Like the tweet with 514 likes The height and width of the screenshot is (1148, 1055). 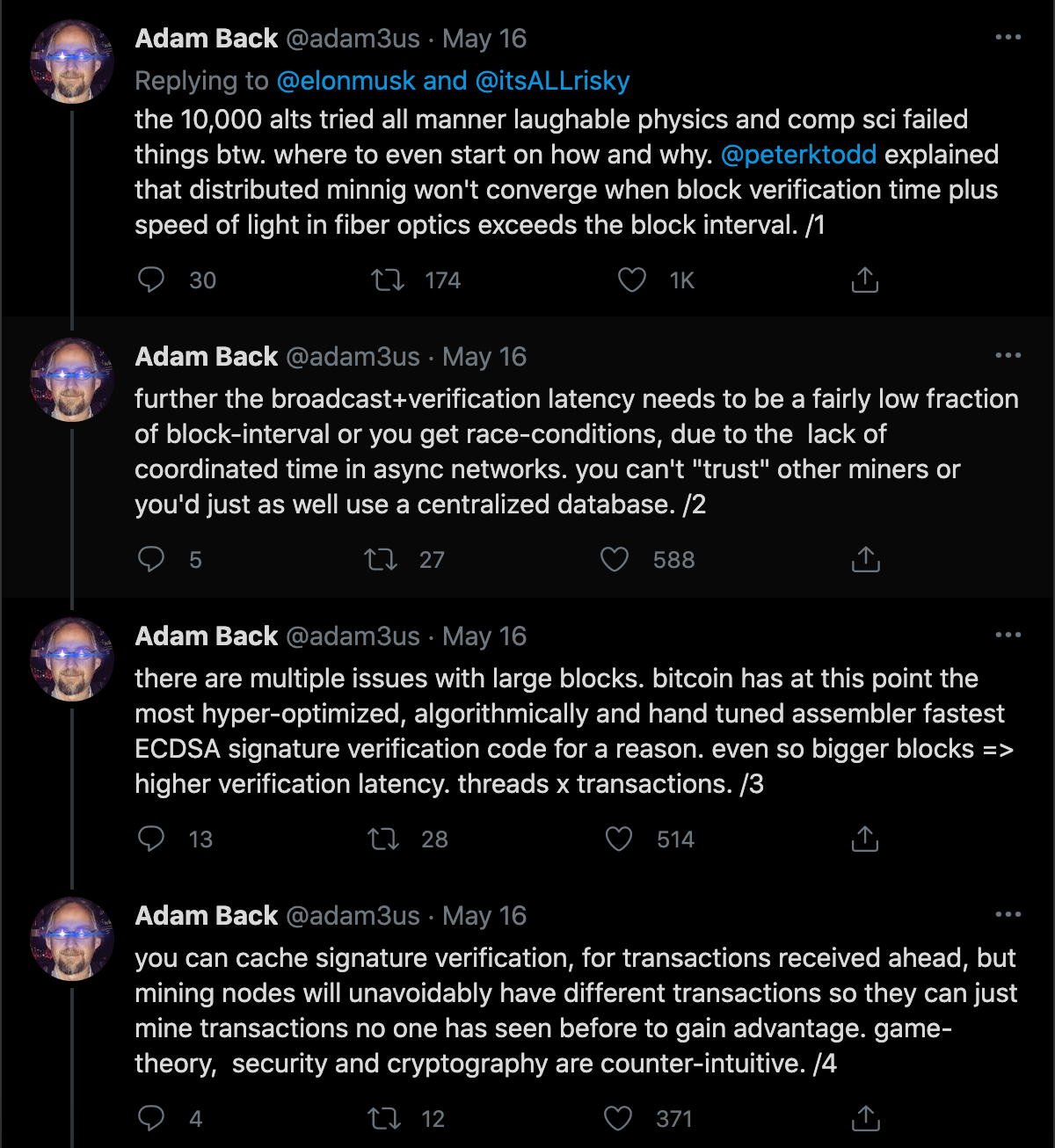(619, 839)
